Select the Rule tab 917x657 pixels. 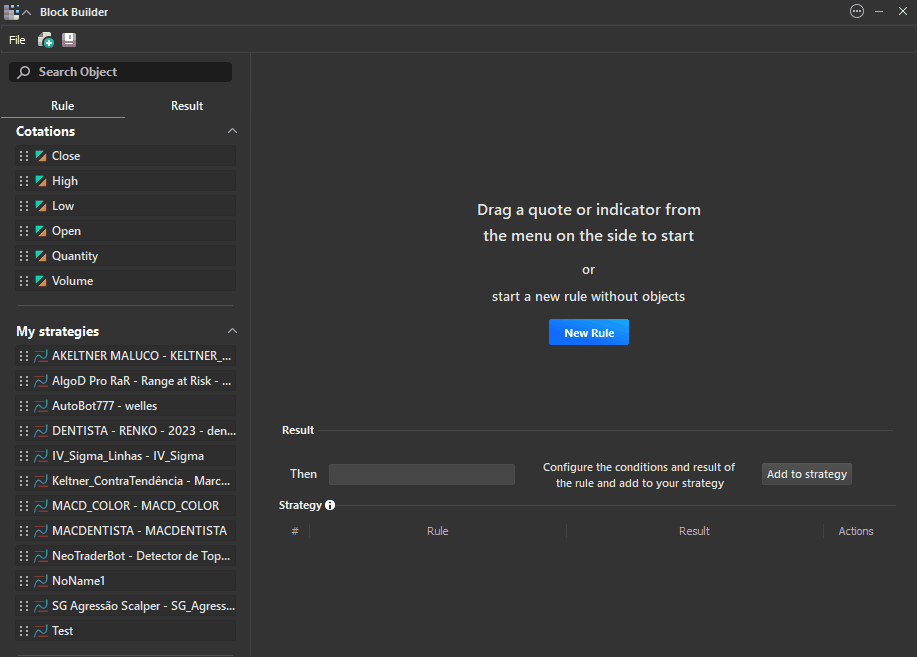click(x=62, y=106)
